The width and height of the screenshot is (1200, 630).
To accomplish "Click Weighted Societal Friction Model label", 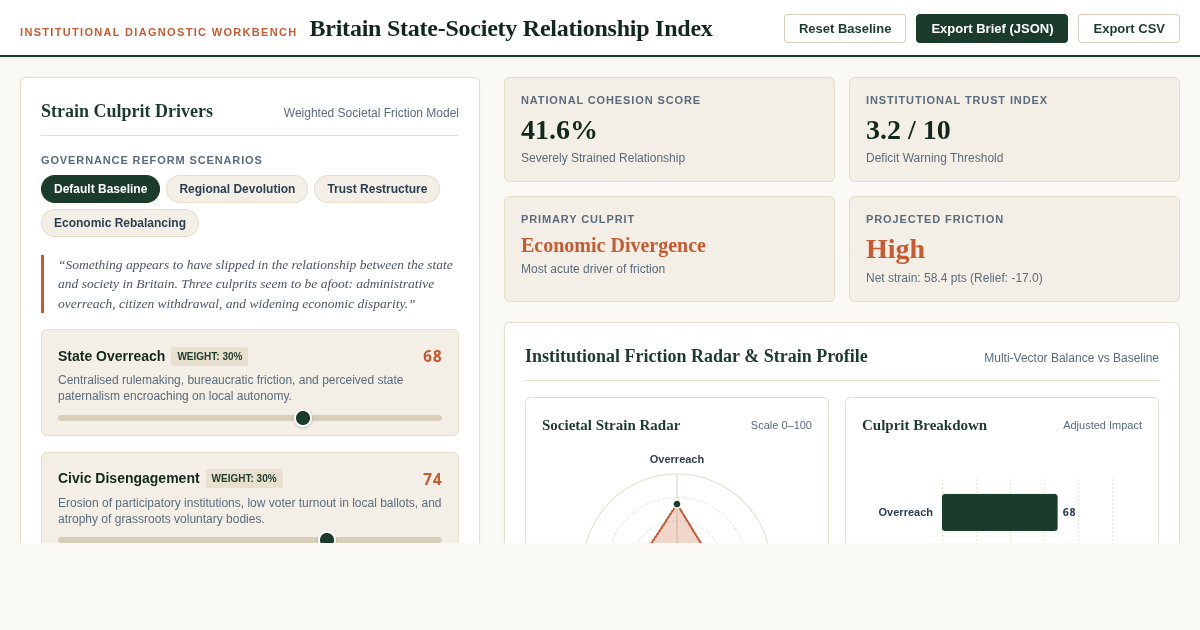I will click(371, 113).
